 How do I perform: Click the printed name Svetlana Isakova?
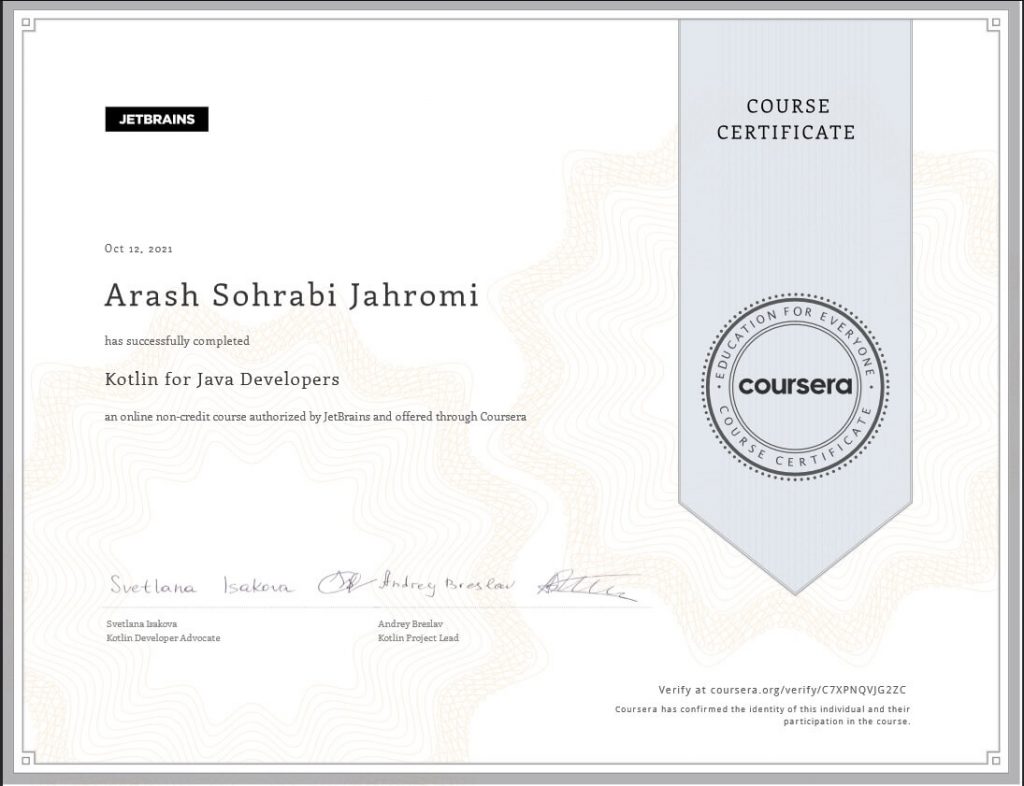[x=142, y=623]
